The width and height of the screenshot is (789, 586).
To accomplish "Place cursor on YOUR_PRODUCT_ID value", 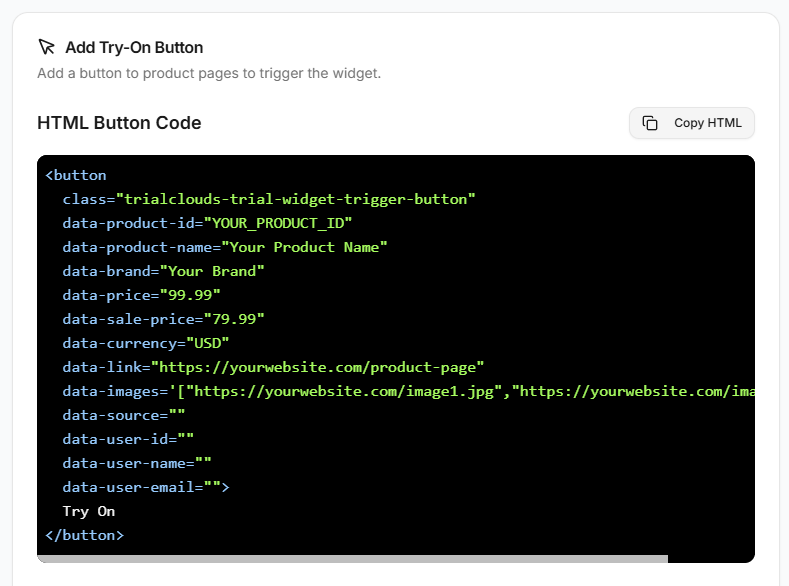I will [279, 223].
